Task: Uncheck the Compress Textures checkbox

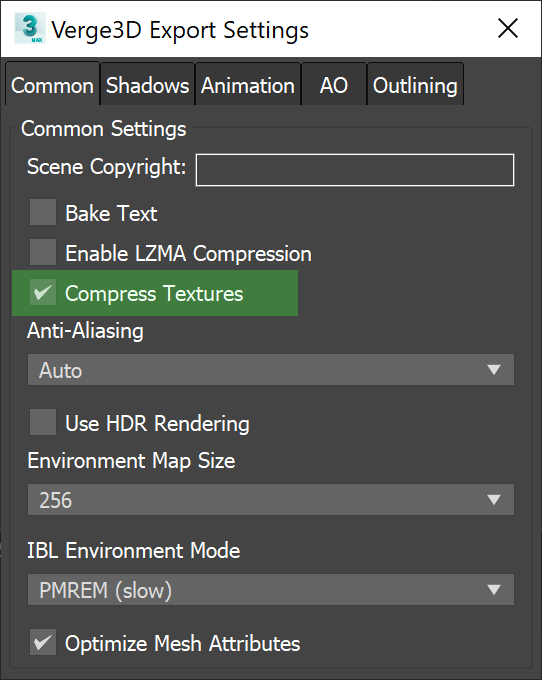Action: click(x=43, y=292)
